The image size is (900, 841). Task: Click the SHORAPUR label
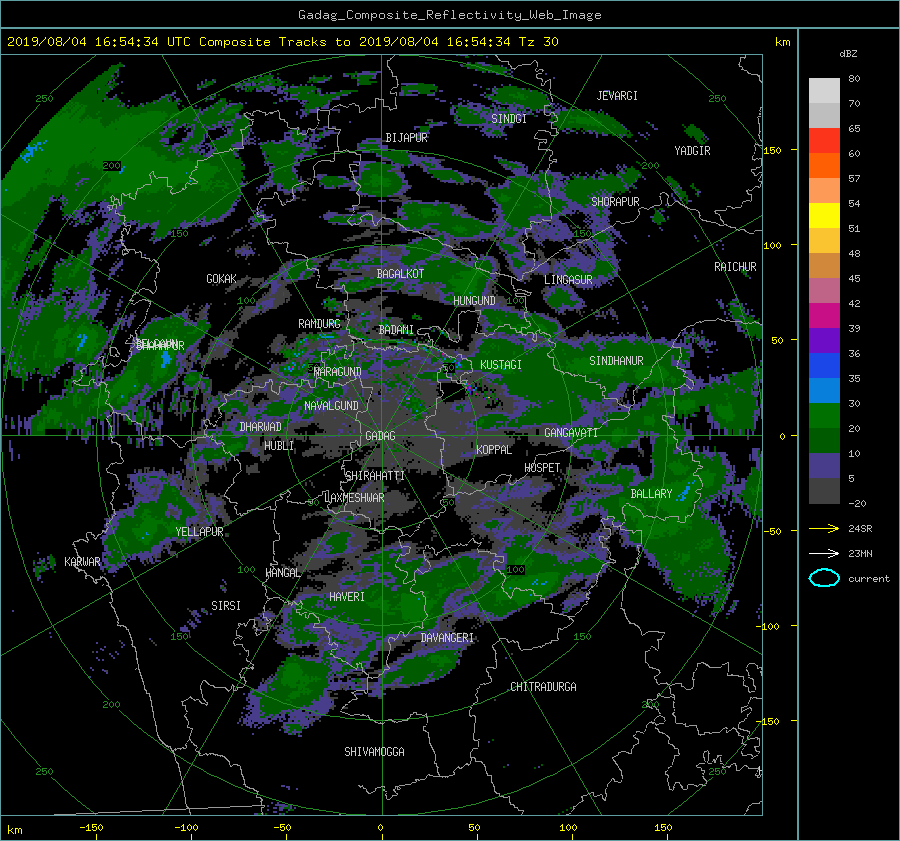[615, 202]
